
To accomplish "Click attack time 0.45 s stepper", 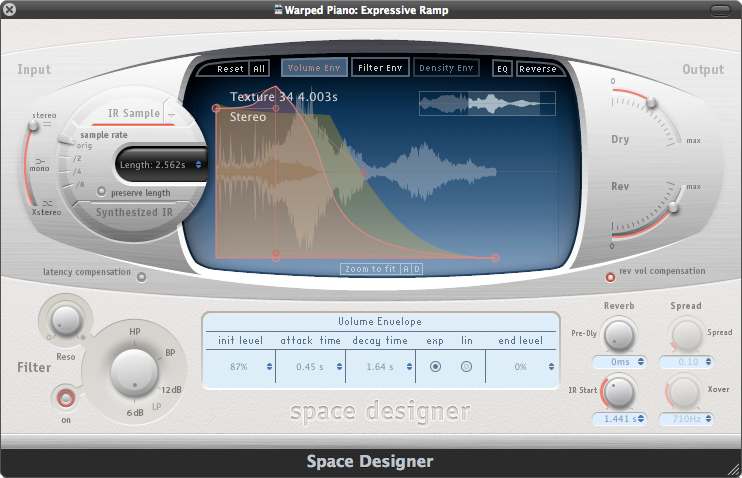I will click(339, 366).
